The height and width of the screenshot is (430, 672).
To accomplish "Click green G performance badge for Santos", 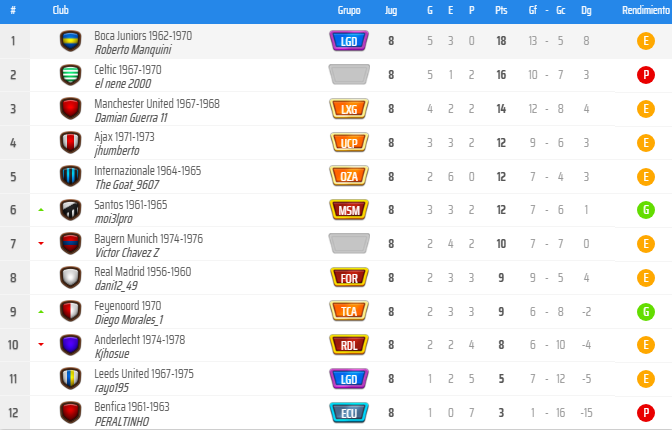I will pos(646,210).
